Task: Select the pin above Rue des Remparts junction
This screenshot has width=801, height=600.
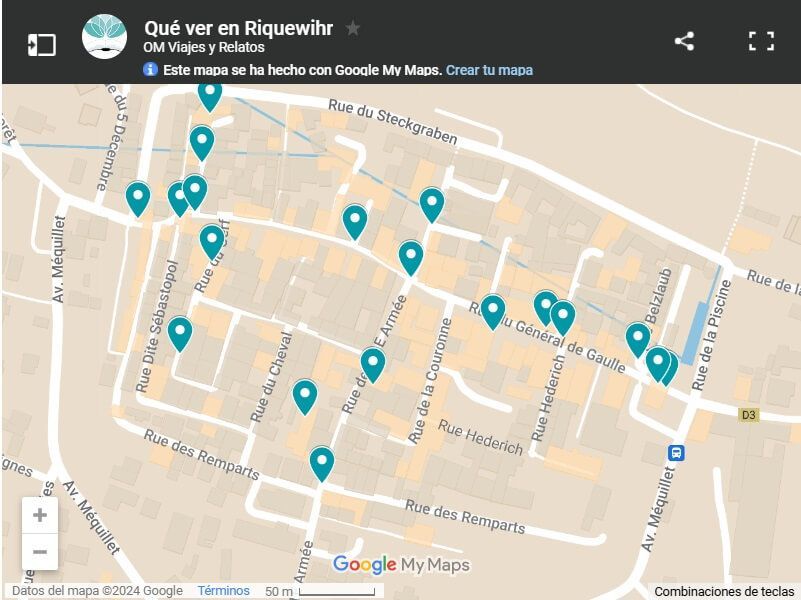Action: click(322, 464)
